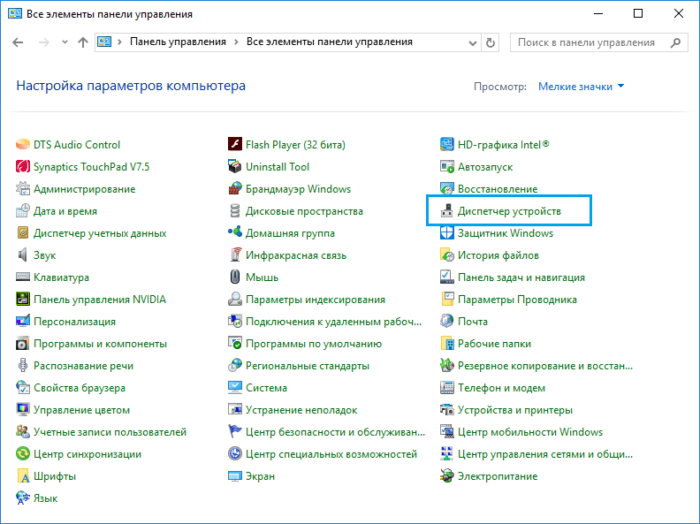700x524 pixels.
Task: Click the Брандмауэр Windows icon
Action: pos(235,189)
